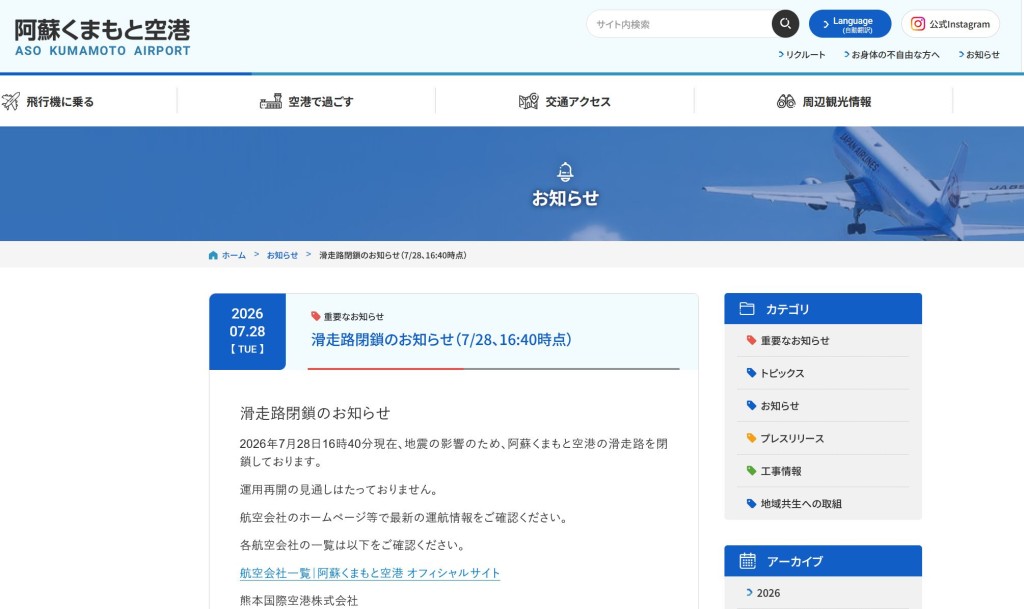Click the blue tag icon next to 地域共生への取組
Screen dimensions: 1024x609
(x=751, y=503)
